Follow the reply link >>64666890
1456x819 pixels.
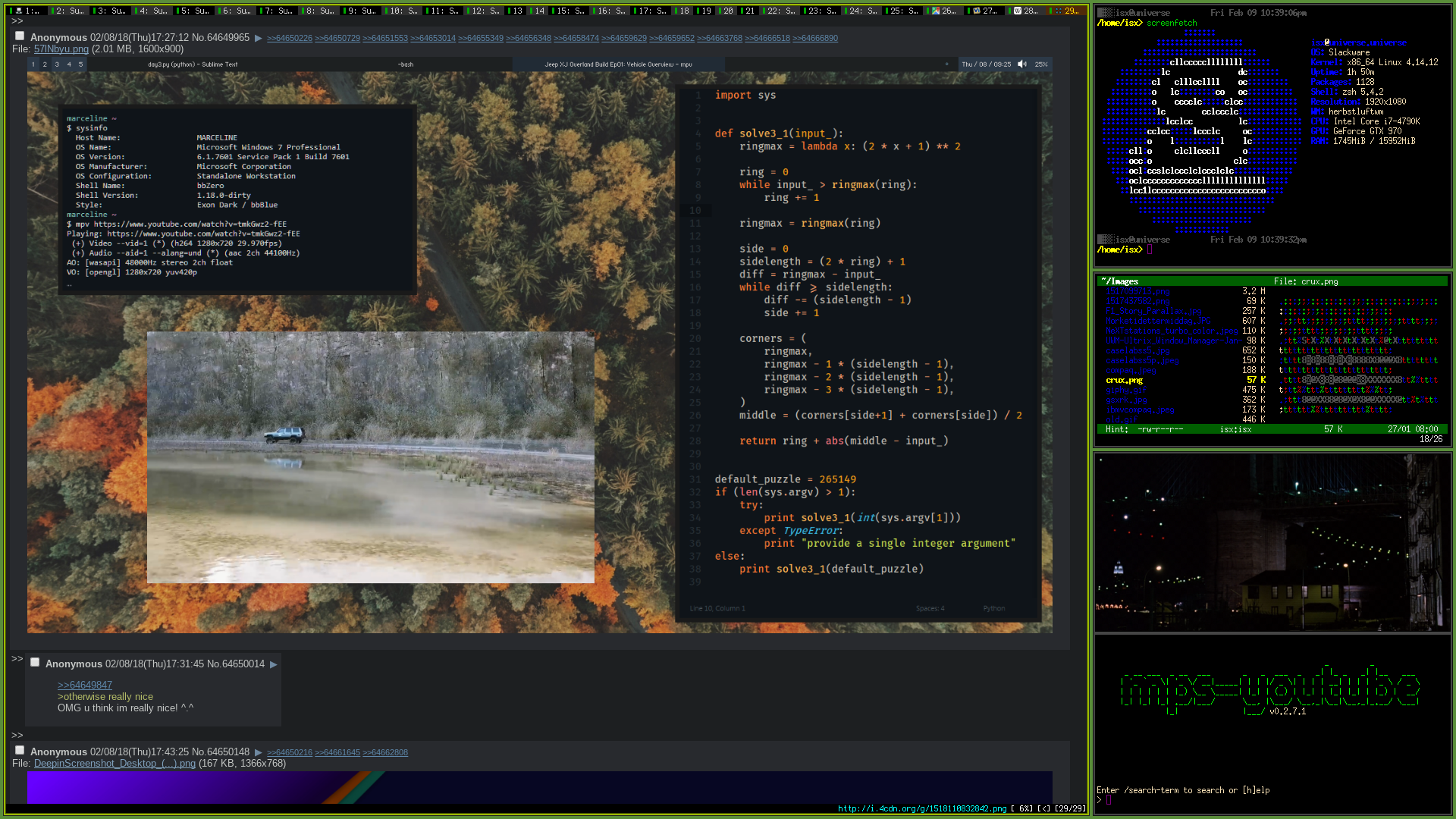pyautogui.click(x=815, y=38)
